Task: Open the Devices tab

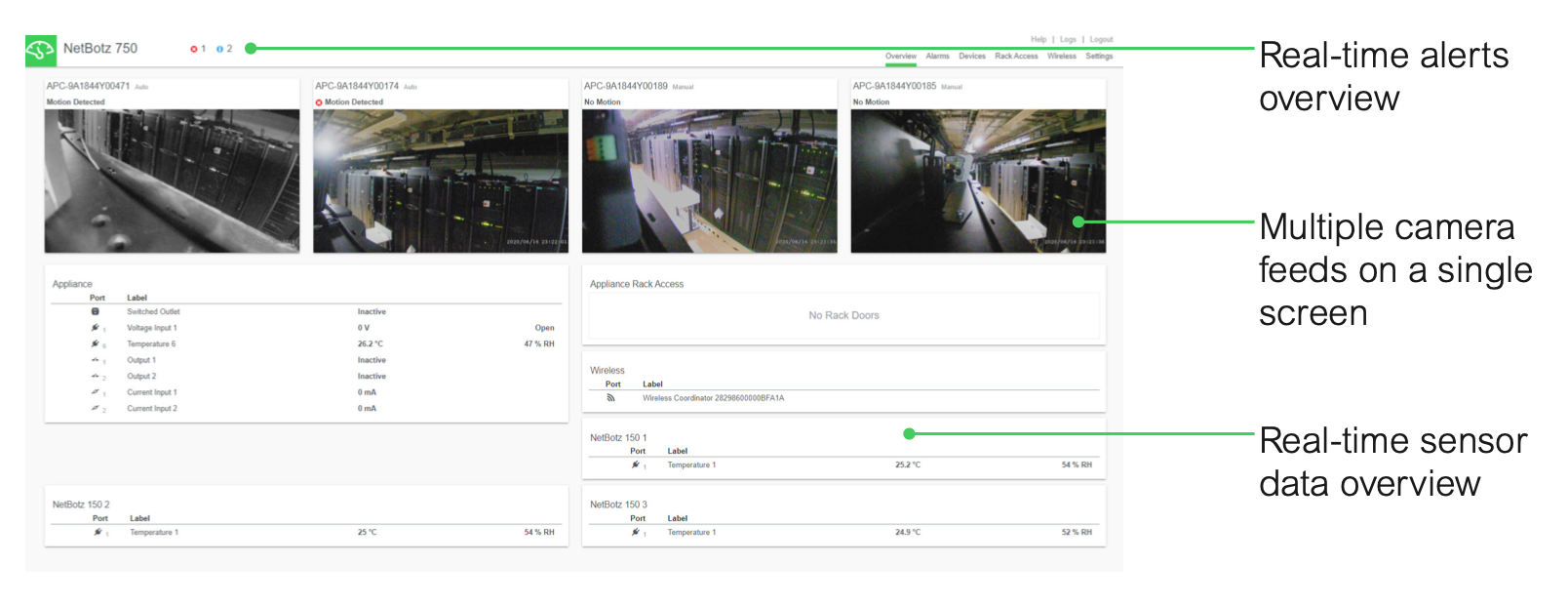Action: (972, 57)
